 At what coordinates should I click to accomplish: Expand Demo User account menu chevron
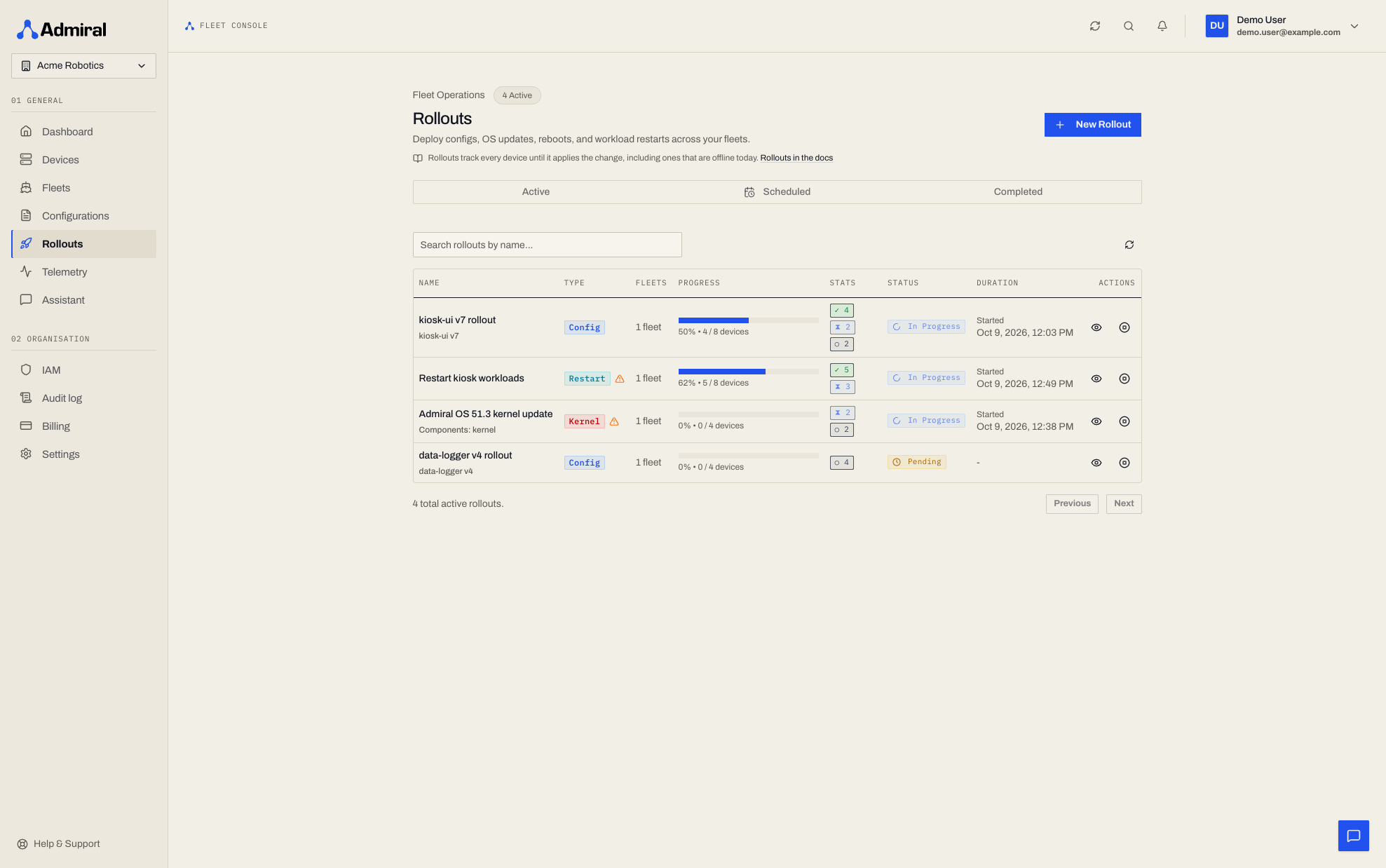(1354, 26)
